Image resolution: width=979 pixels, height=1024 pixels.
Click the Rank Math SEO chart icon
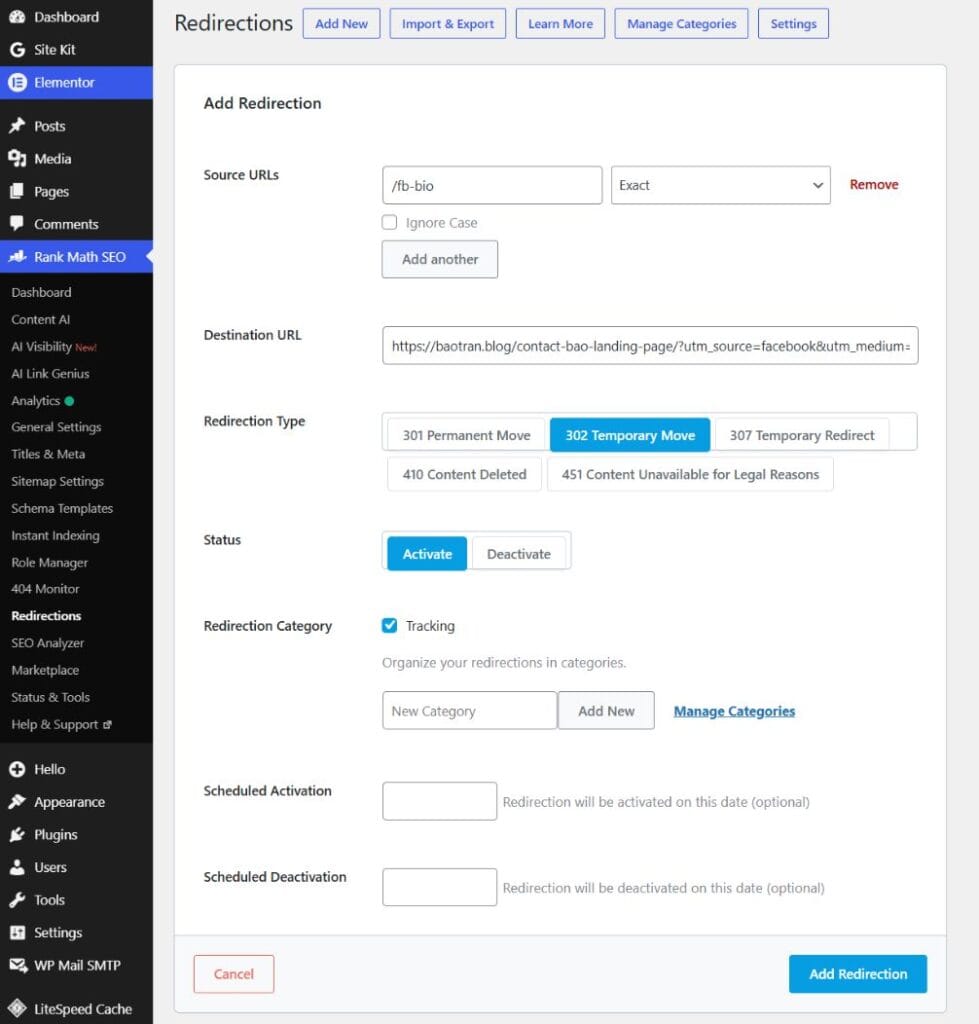pos(18,256)
